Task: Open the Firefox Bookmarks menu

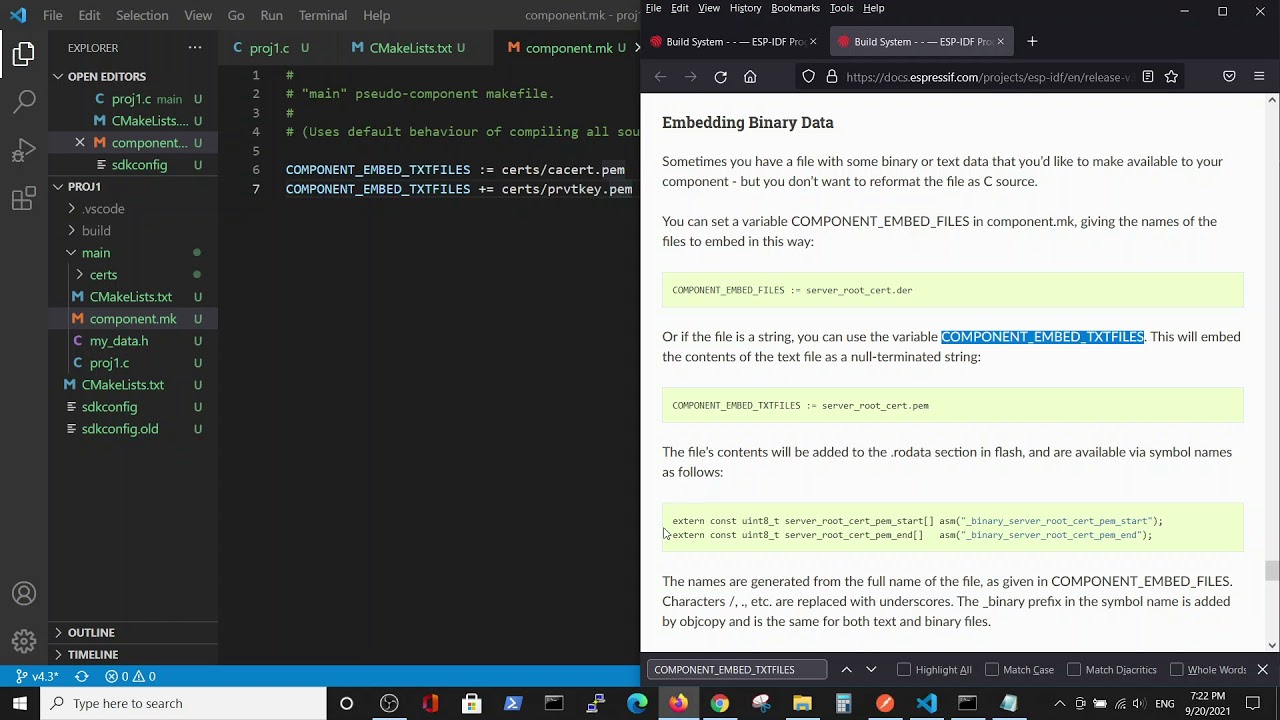Action: click(x=795, y=8)
